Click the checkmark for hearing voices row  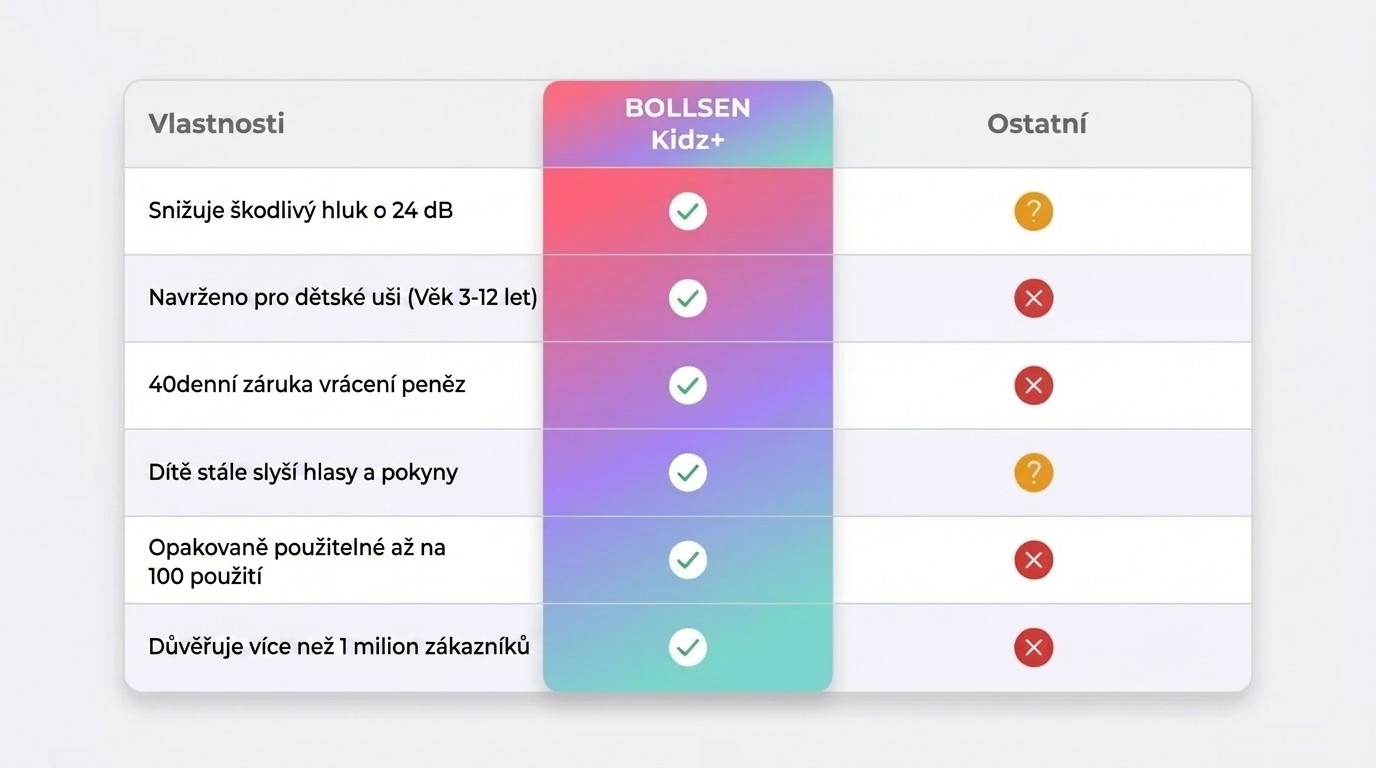(x=688, y=472)
